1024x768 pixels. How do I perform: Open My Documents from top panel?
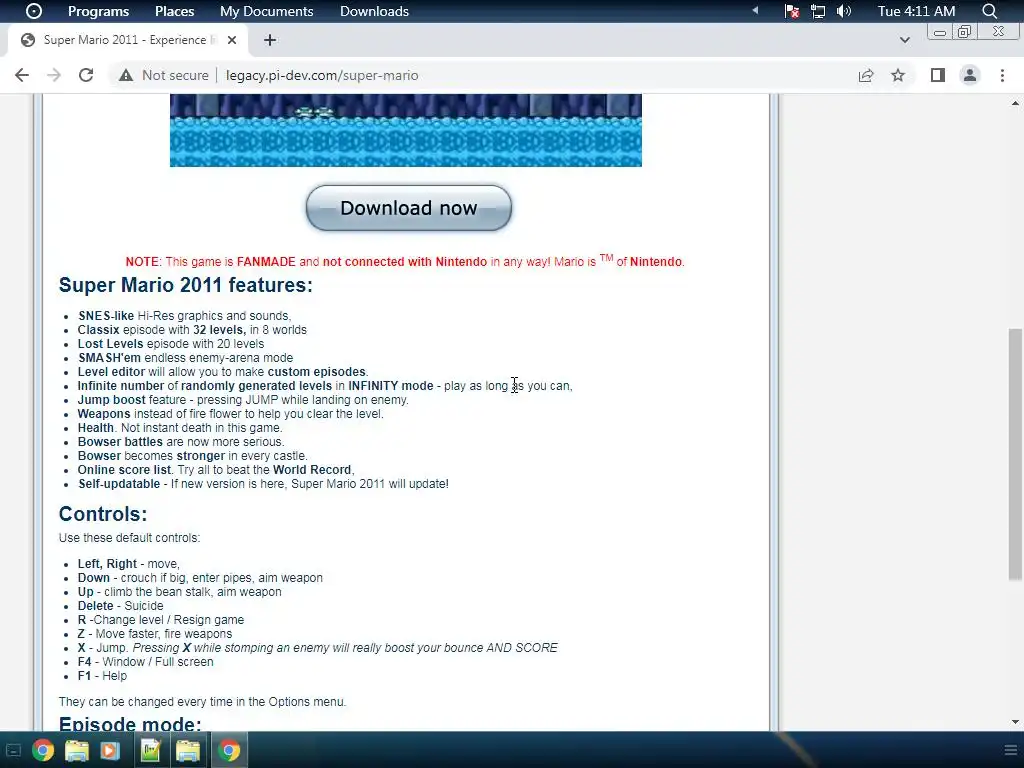click(266, 11)
